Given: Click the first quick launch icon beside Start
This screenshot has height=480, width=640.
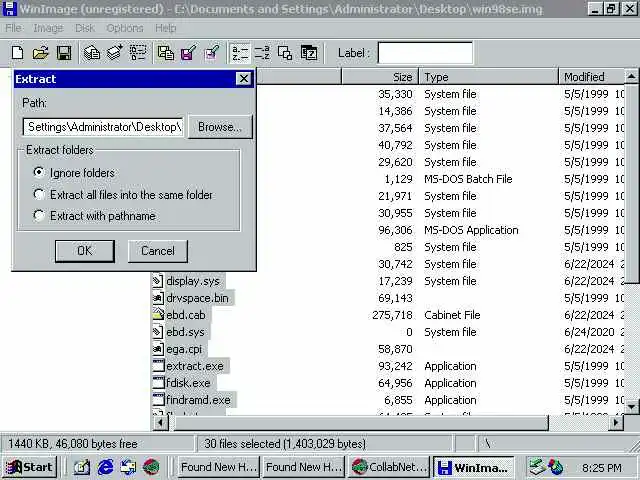Looking at the screenshot, I should click(82, 467).
